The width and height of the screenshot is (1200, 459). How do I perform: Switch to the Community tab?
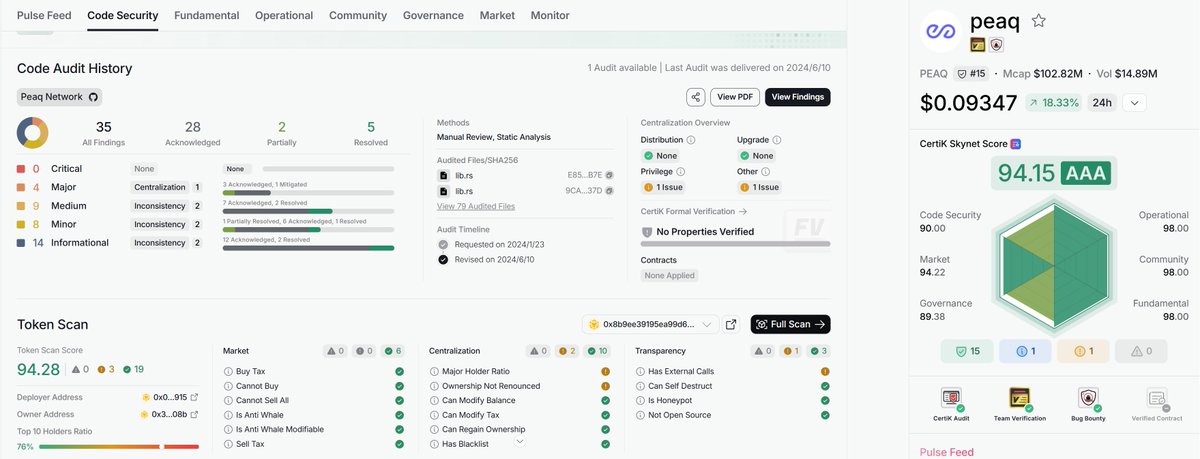[x=358, y=16]
